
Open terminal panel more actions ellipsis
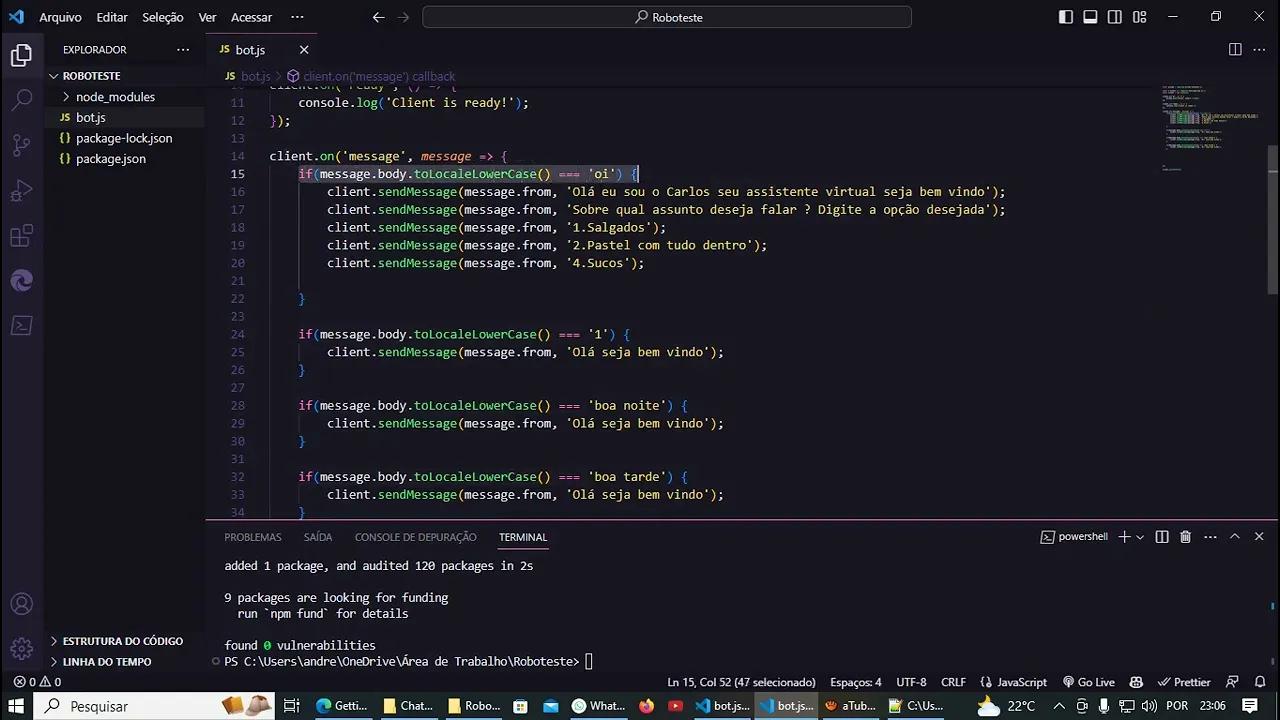tap(1210, 537)
